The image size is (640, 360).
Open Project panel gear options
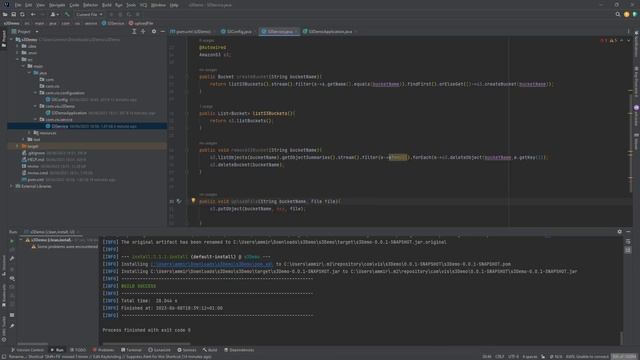tap(154, 31)
